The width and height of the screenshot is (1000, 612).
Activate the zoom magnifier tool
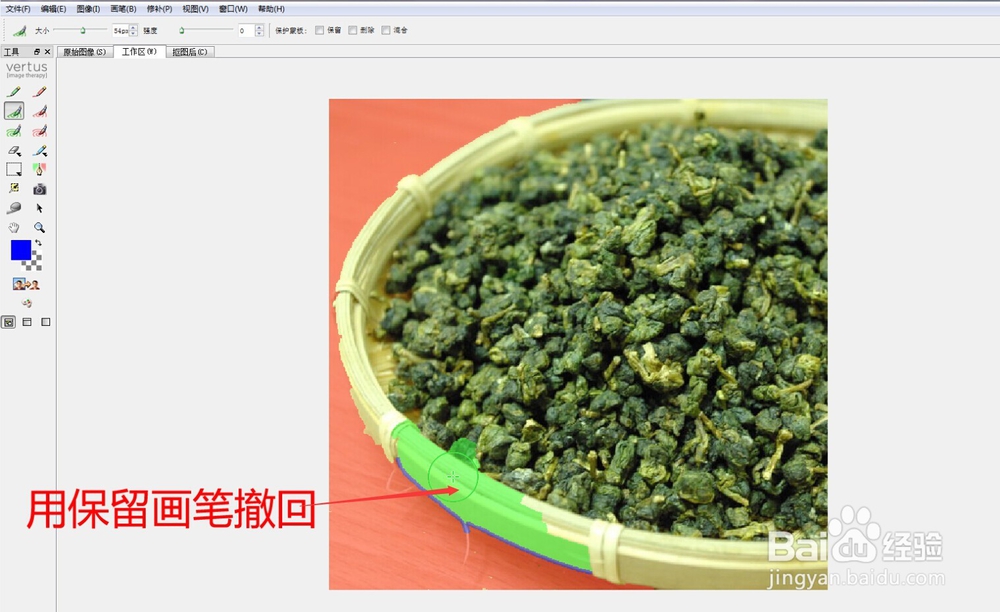coord(38,227)
